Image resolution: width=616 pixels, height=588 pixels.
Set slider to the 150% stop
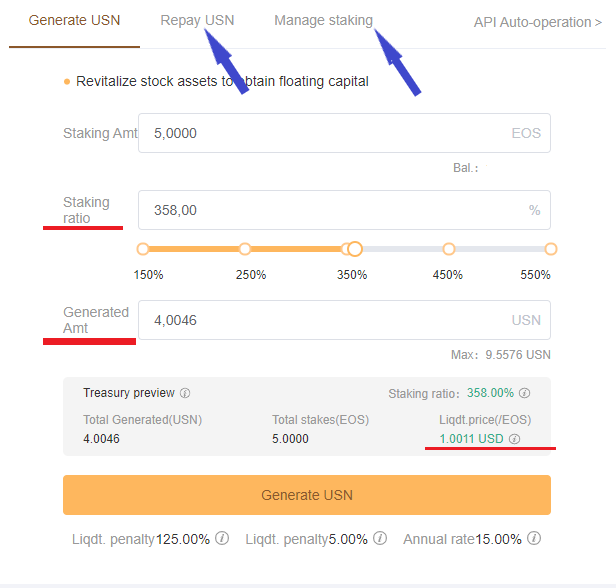pyautogui.click(x=143, y=249)
